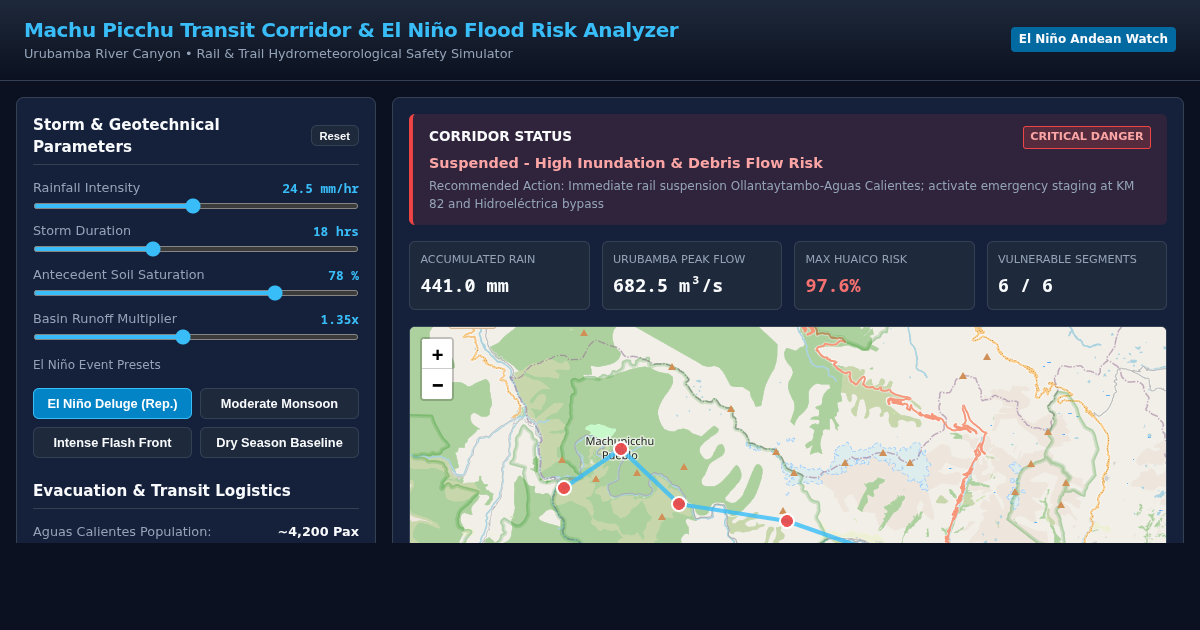Click the Max Huaico Risk card

point(884,275)
